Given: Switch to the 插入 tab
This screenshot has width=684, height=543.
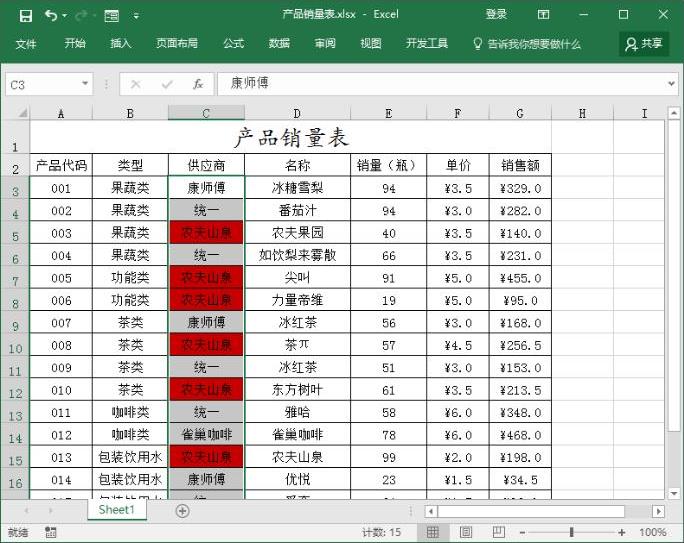Looking at the screenshot, I should (x=120, y=43).
